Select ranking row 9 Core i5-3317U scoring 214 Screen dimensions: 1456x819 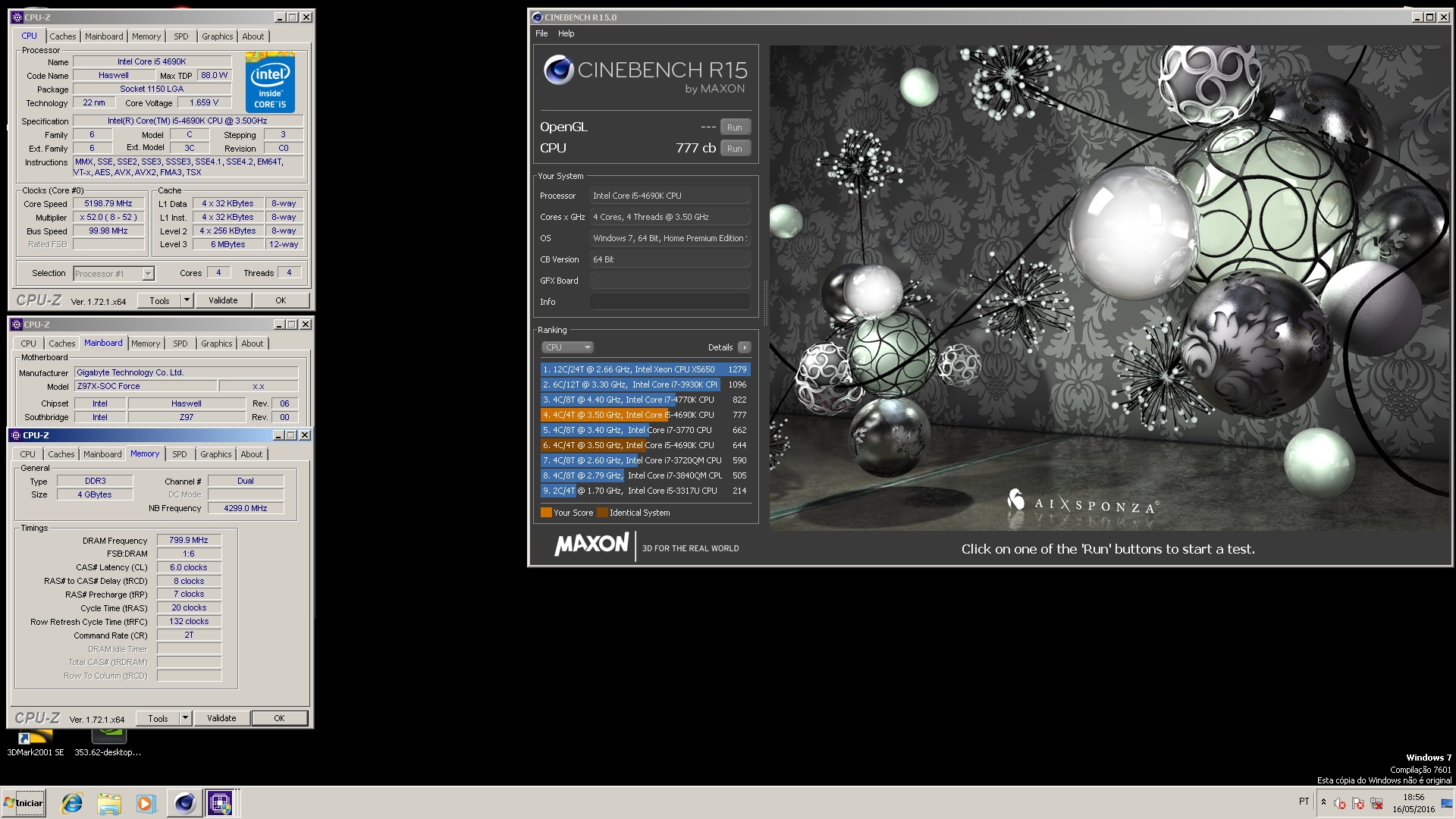(x=645, y=491)
